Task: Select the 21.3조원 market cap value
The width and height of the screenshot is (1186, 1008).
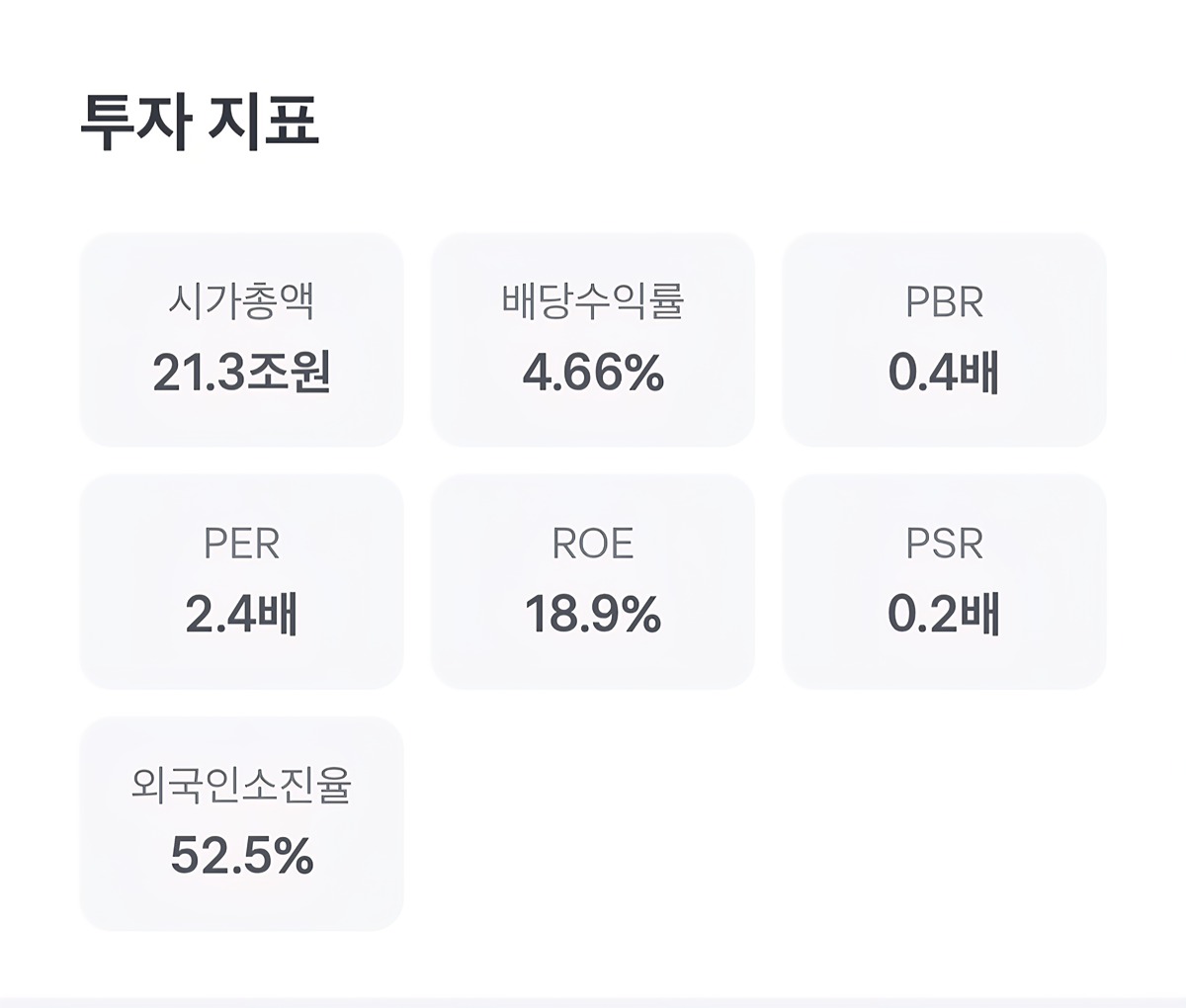Action: point(241,374)
